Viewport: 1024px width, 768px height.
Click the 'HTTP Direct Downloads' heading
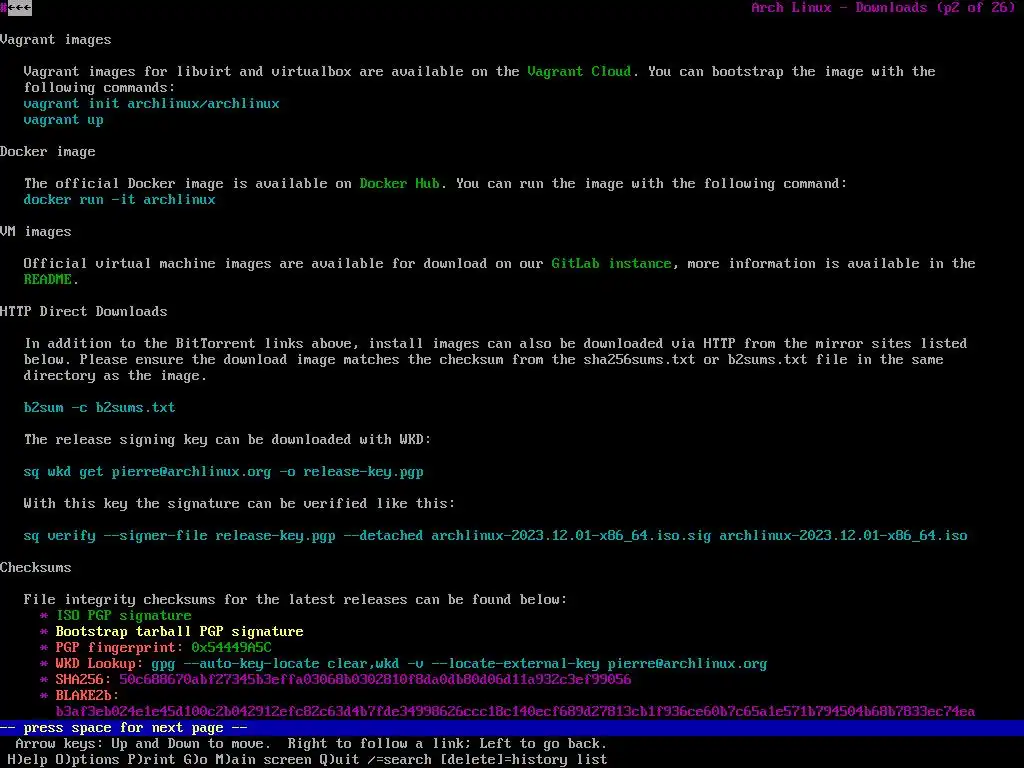(x=84, y=312)
